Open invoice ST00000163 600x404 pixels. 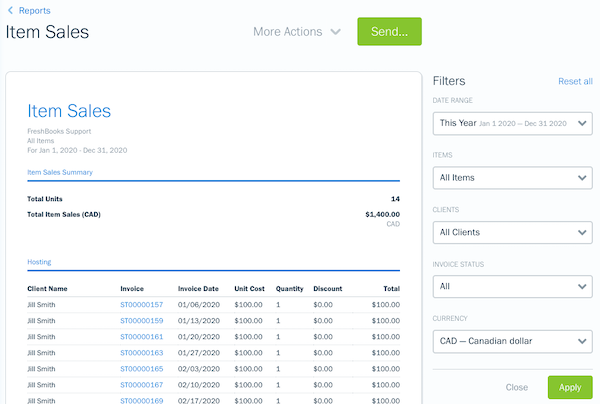click(141, 353)
